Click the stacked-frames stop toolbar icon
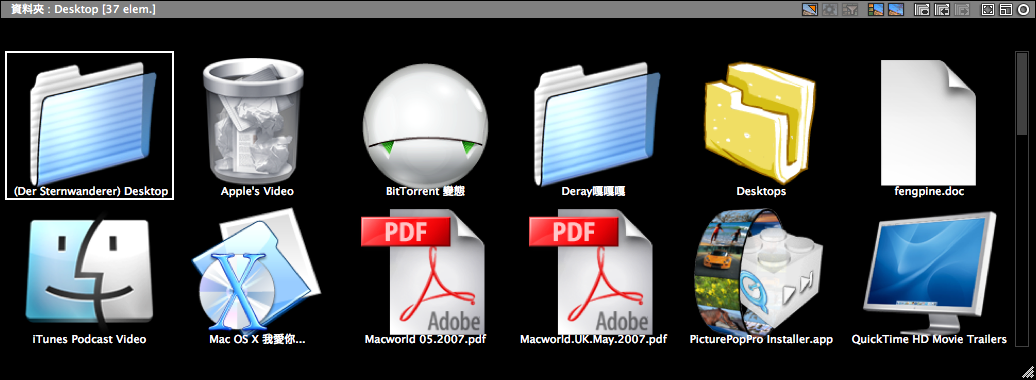Image resolution: width=1036 pixels, height=380 pixels. [922, 9]
